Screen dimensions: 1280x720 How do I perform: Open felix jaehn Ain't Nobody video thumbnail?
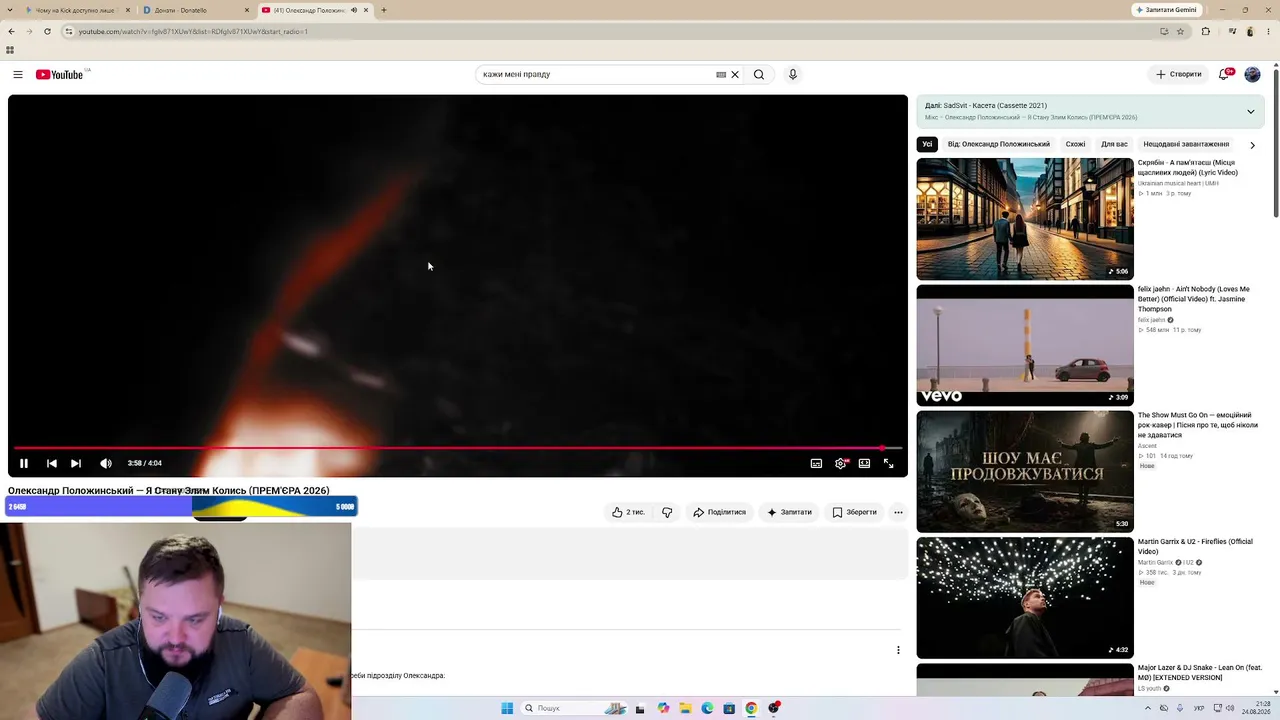pyautogui.click(x=1025, y=345)
